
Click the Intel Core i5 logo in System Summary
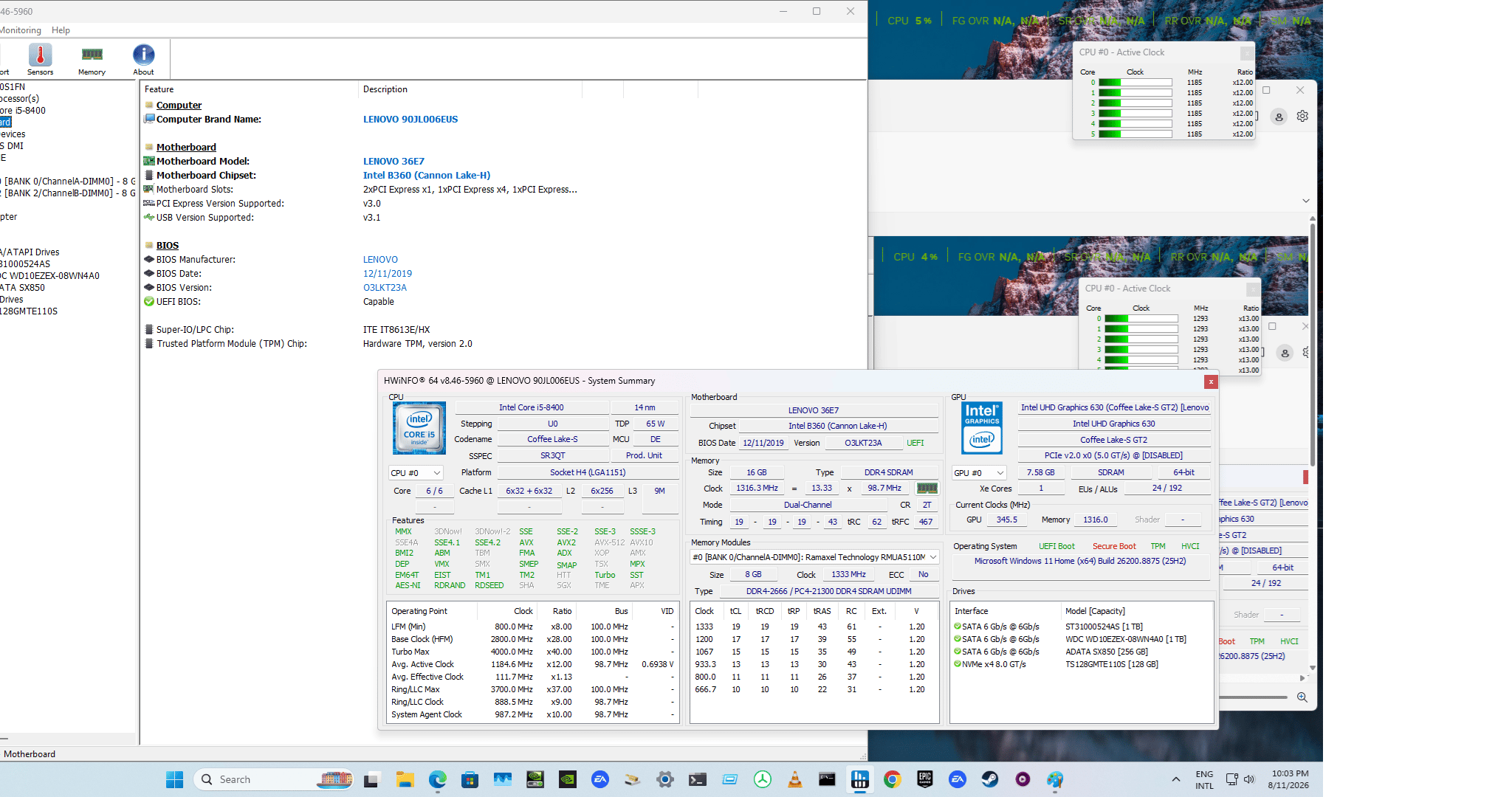pos(419,428)
